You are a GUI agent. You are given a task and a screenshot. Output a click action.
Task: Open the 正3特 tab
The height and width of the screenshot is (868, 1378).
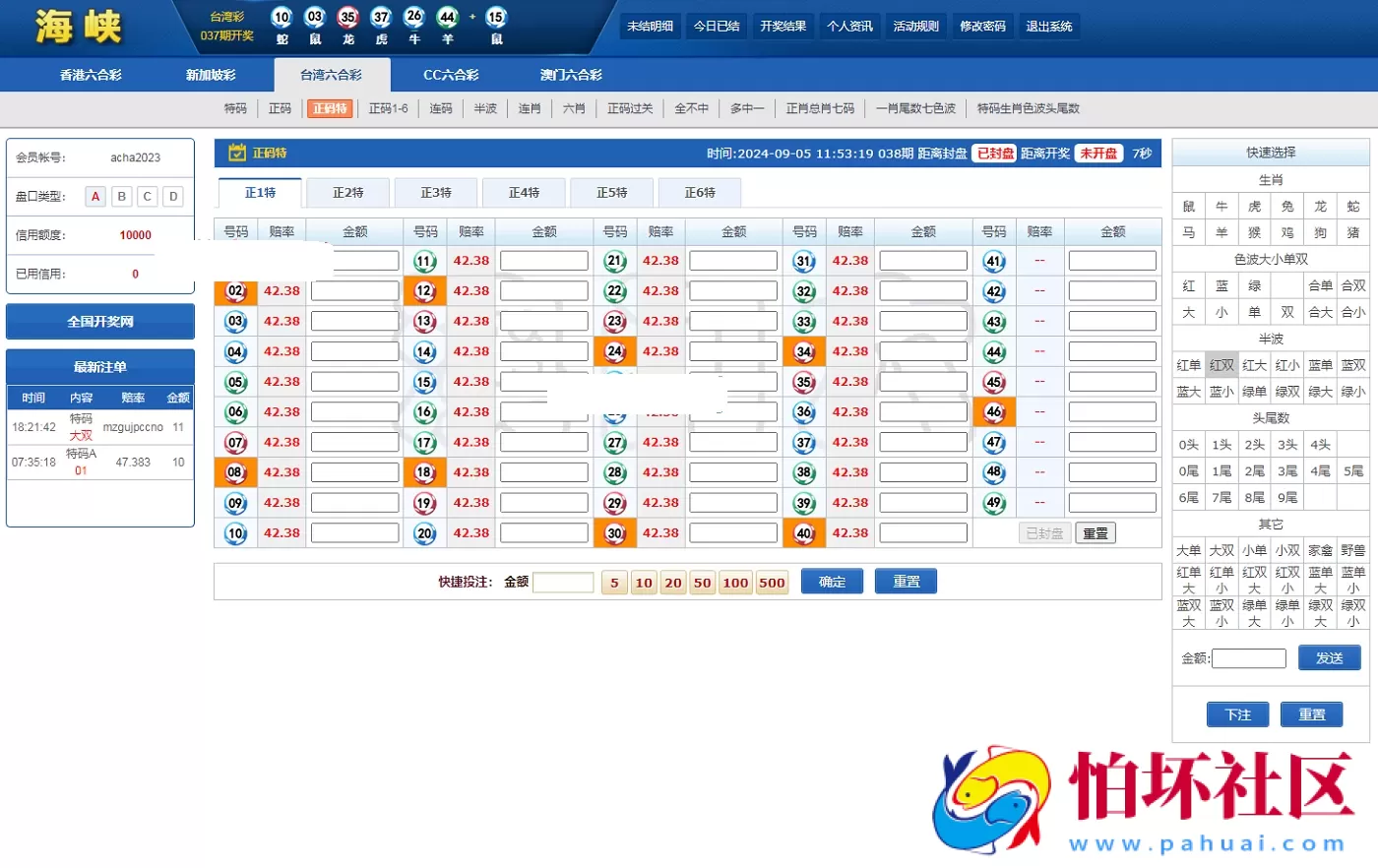(x=435, y=192)
